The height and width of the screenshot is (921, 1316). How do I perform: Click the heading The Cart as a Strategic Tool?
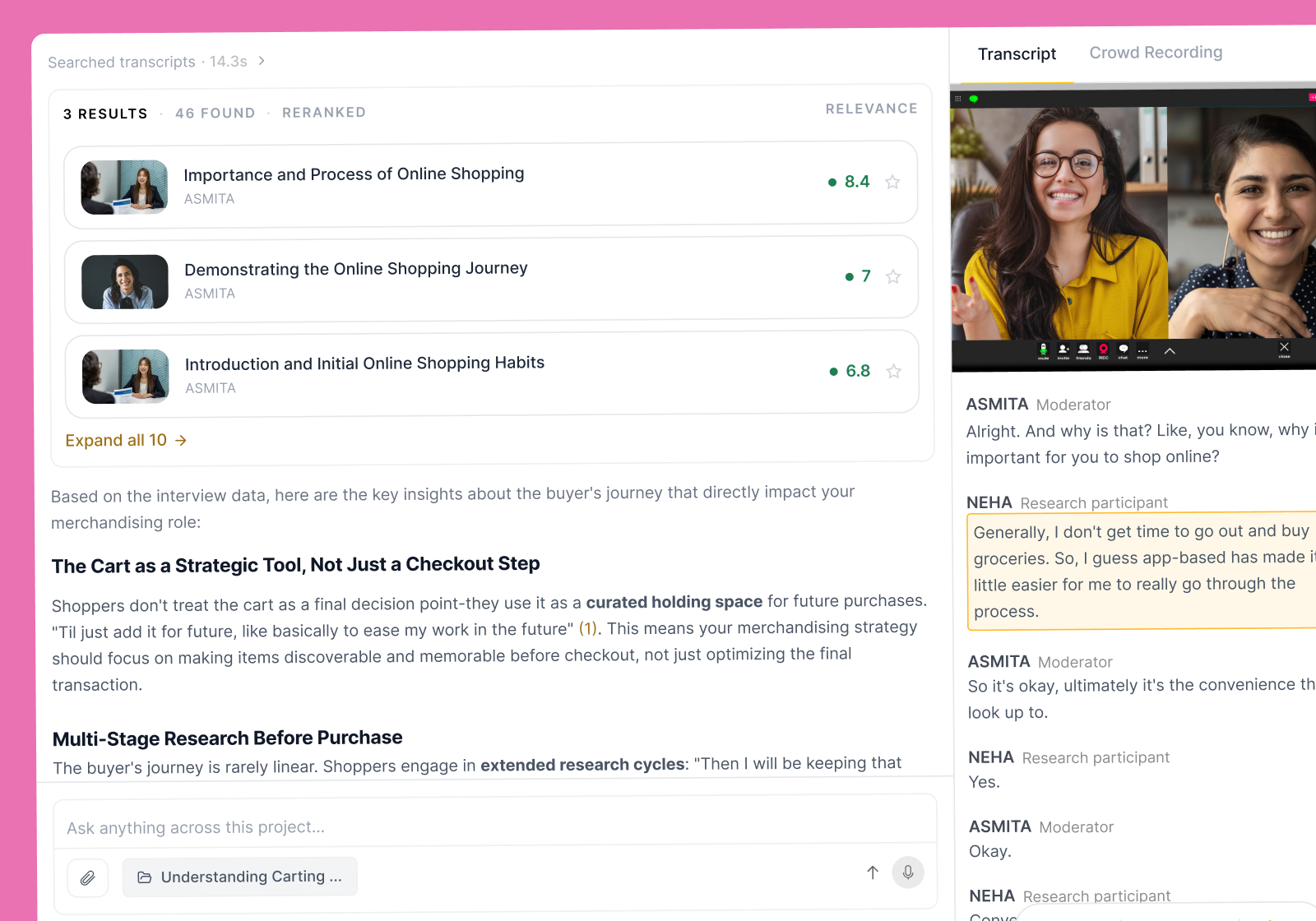point(296,565)
